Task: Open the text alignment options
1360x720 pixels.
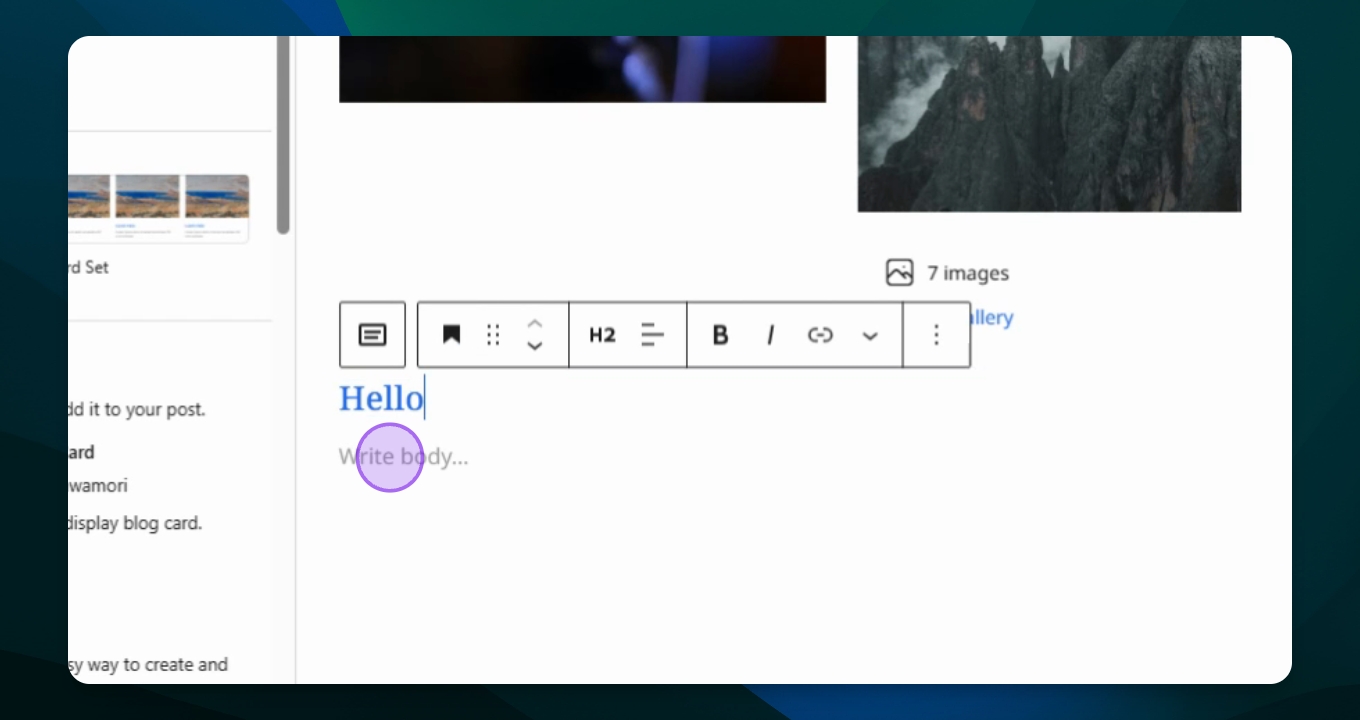Action: 652,335
